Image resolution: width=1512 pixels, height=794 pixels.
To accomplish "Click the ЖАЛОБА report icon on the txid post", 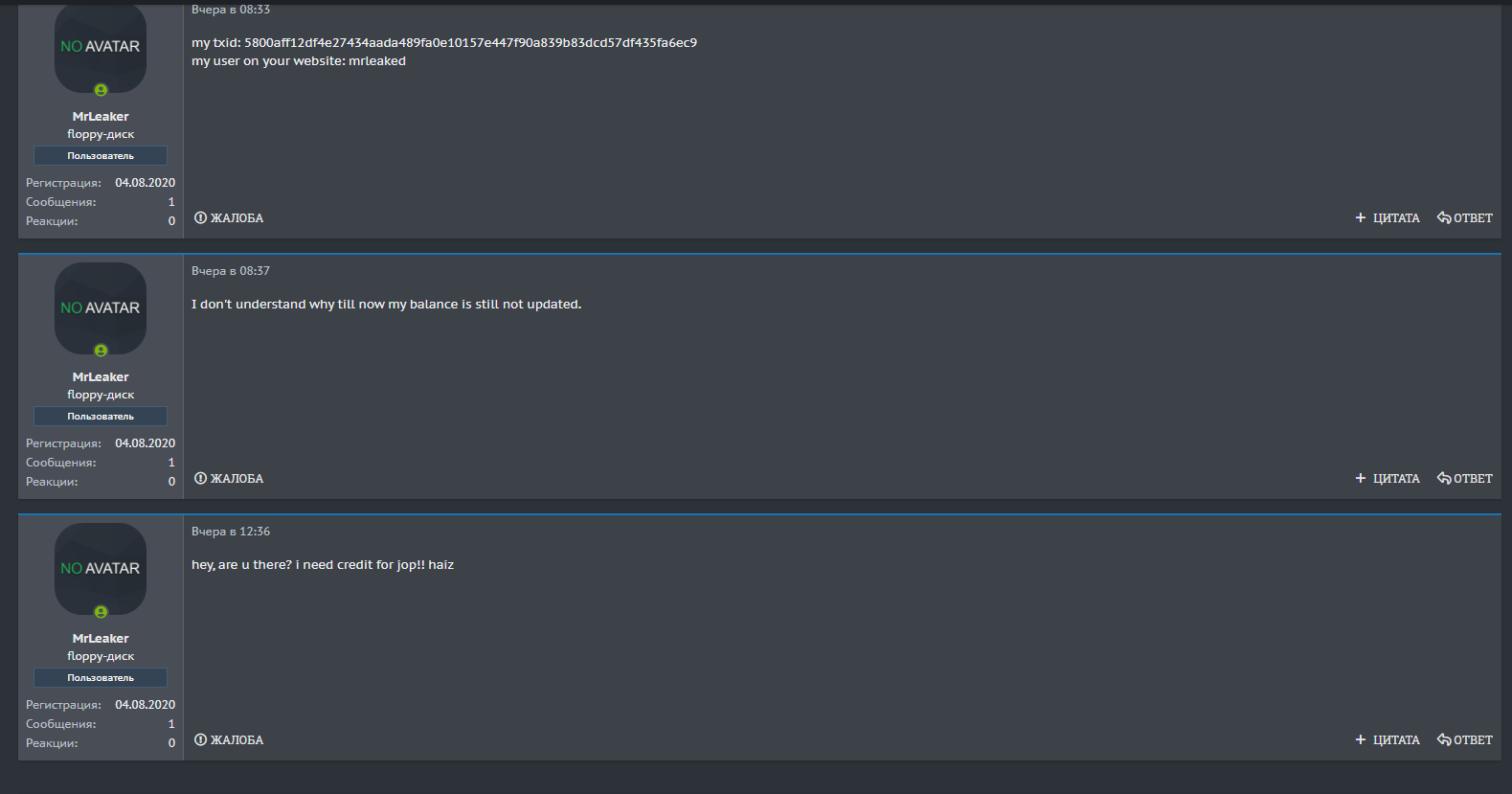I will click(201, 218).
